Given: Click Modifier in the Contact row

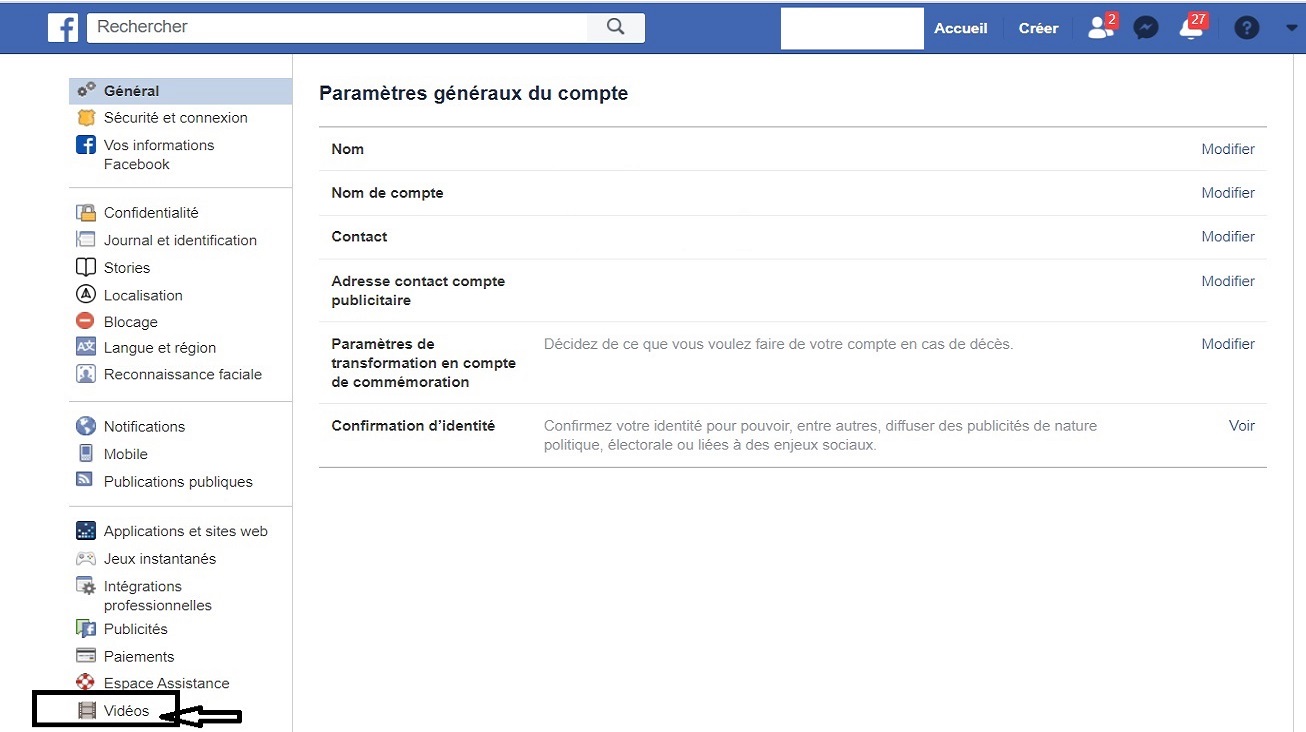Looking at the screenshot, I should tap(1228, 237).
